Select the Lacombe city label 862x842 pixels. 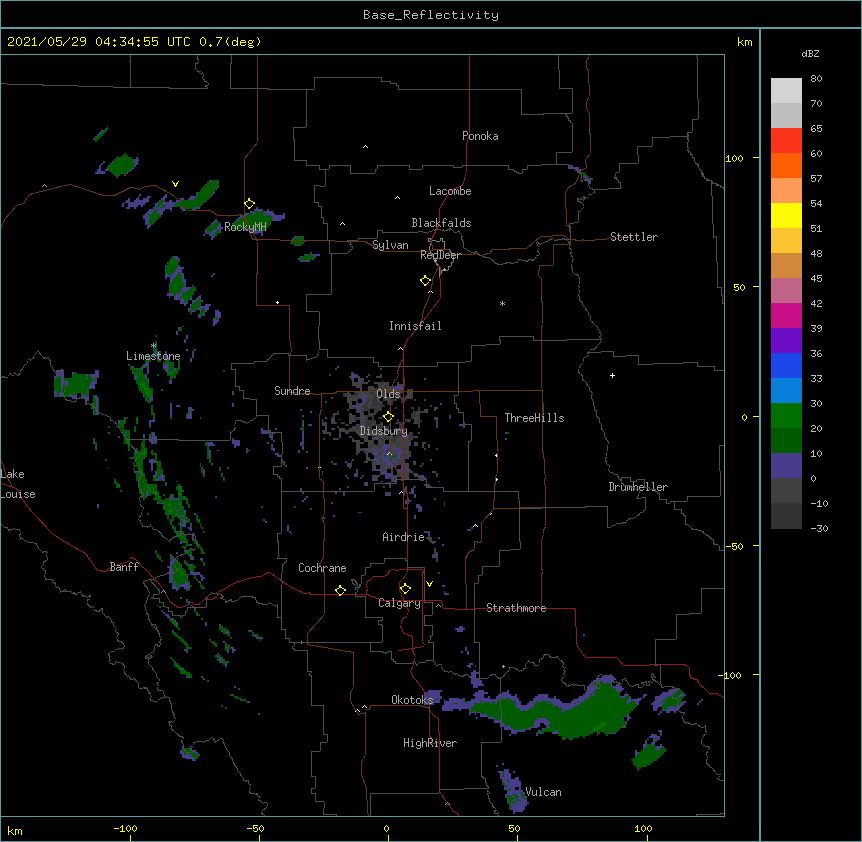pyautogui.click(x=450, y=191)
